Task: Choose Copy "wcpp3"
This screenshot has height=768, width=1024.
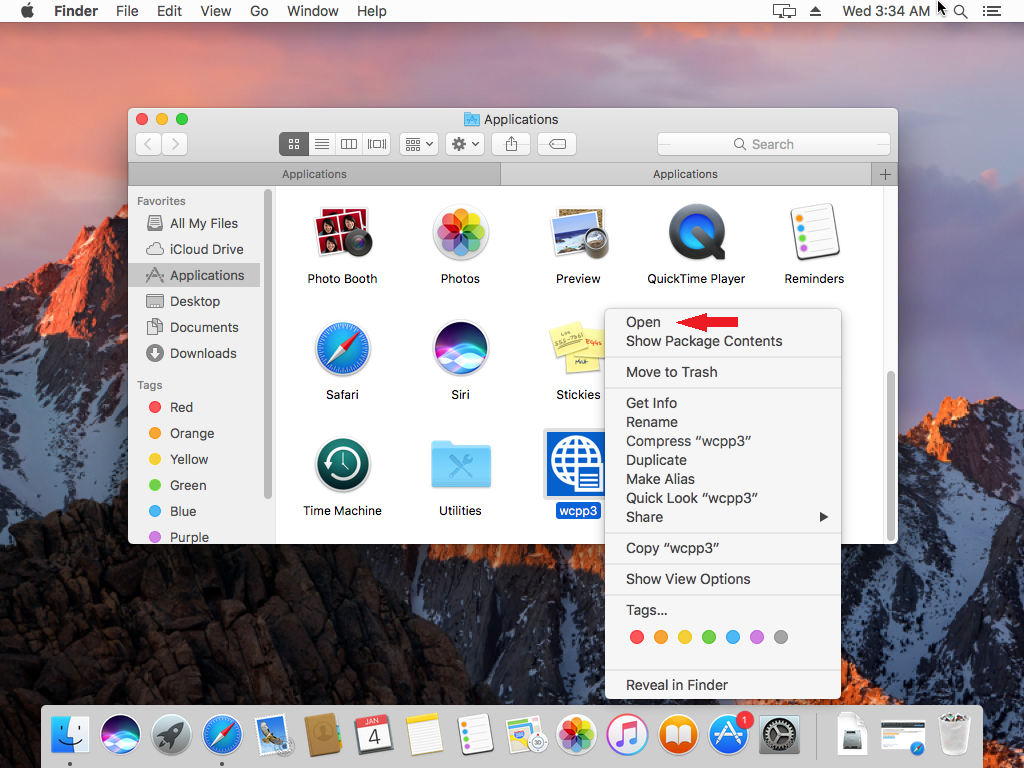Action: pyautogui.click(x=723, y=549)
